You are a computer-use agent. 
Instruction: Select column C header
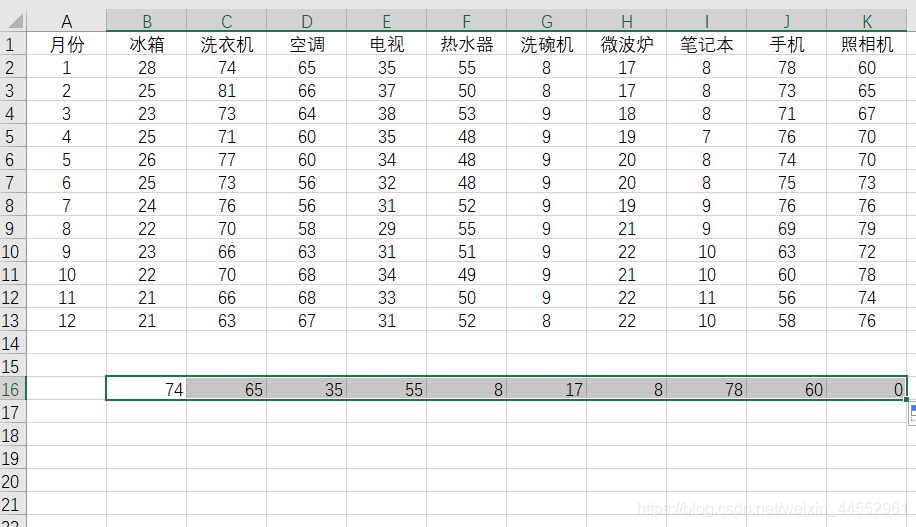pyautogui.click(x=227, y=22)
